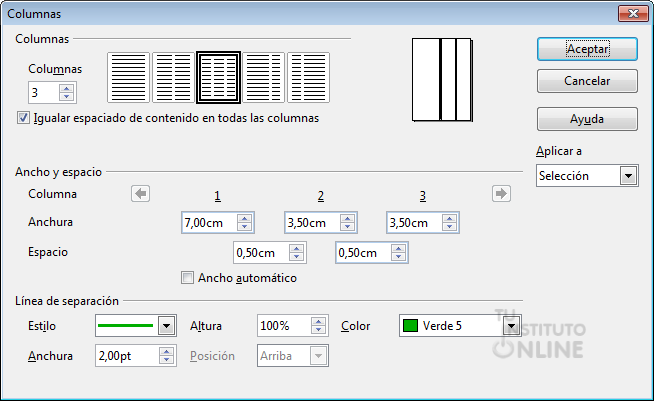Select the single-column layout preset icon

[x=128, y=77]
